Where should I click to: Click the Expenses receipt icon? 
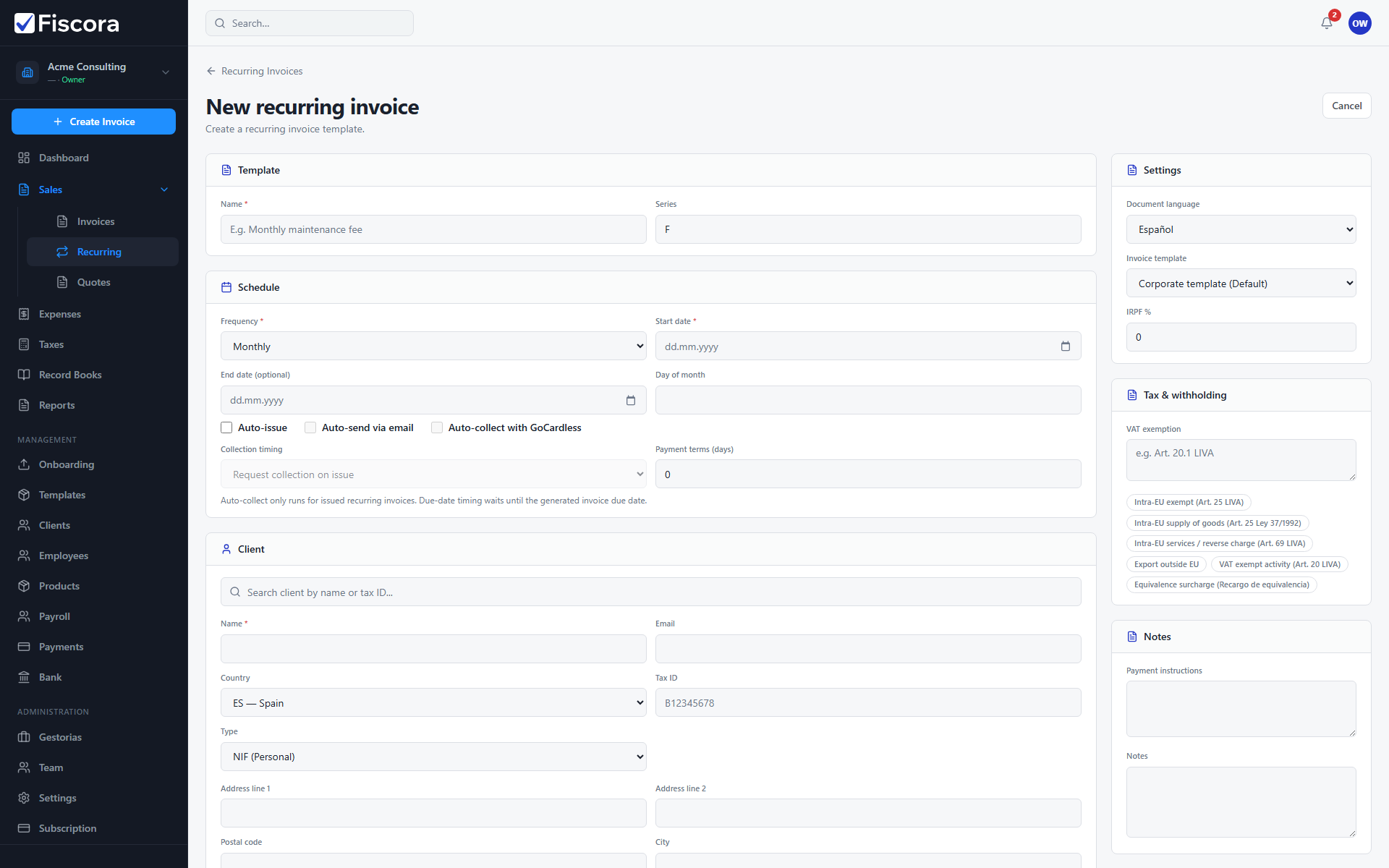(x=24, y=314)
